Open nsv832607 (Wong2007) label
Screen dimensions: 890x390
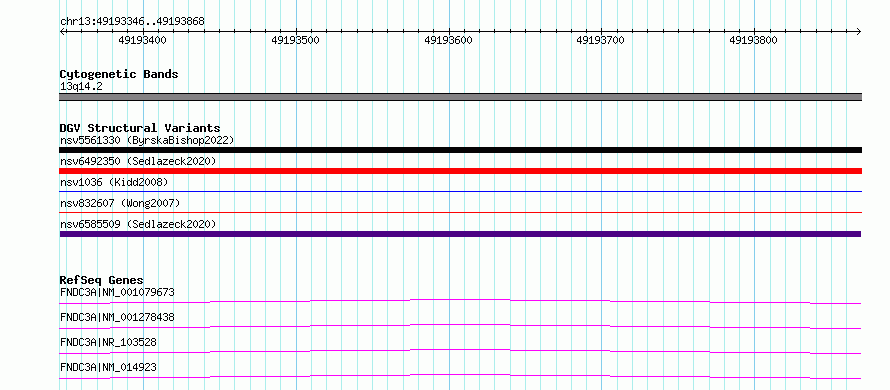tap(120, 203)
